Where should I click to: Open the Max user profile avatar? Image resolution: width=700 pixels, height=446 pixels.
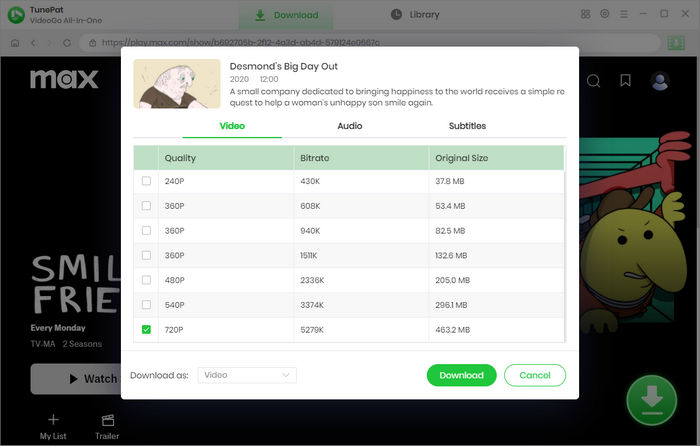(660, 81)
